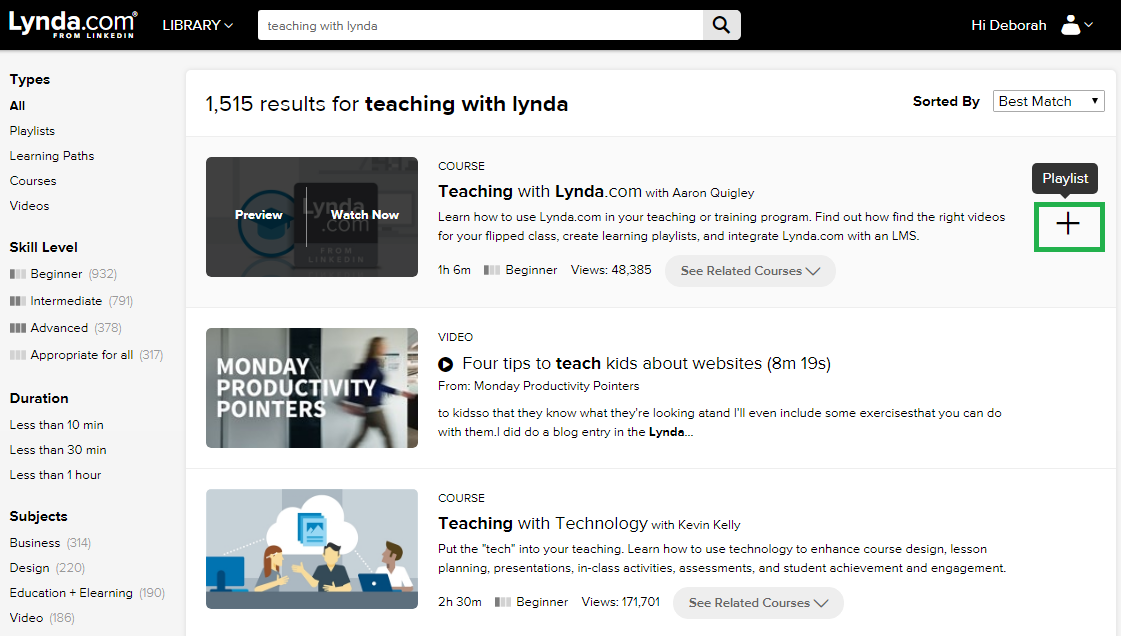The width and height of the screenshot is (1121, 636).
Task: Filter by Video subject
Action: coord(42,618)
